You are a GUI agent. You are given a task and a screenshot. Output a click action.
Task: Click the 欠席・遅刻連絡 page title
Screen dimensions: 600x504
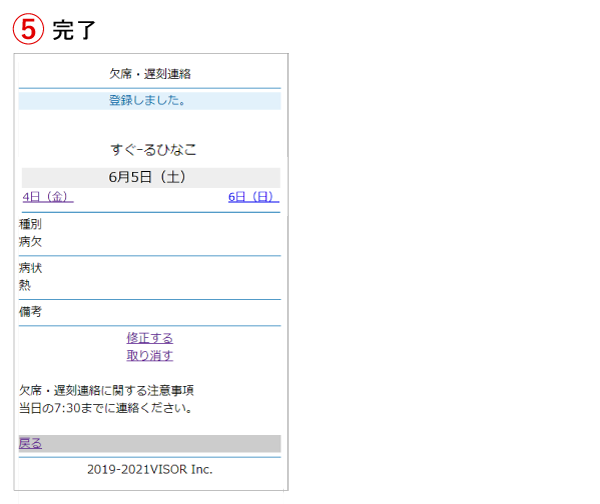click(150, 74)
